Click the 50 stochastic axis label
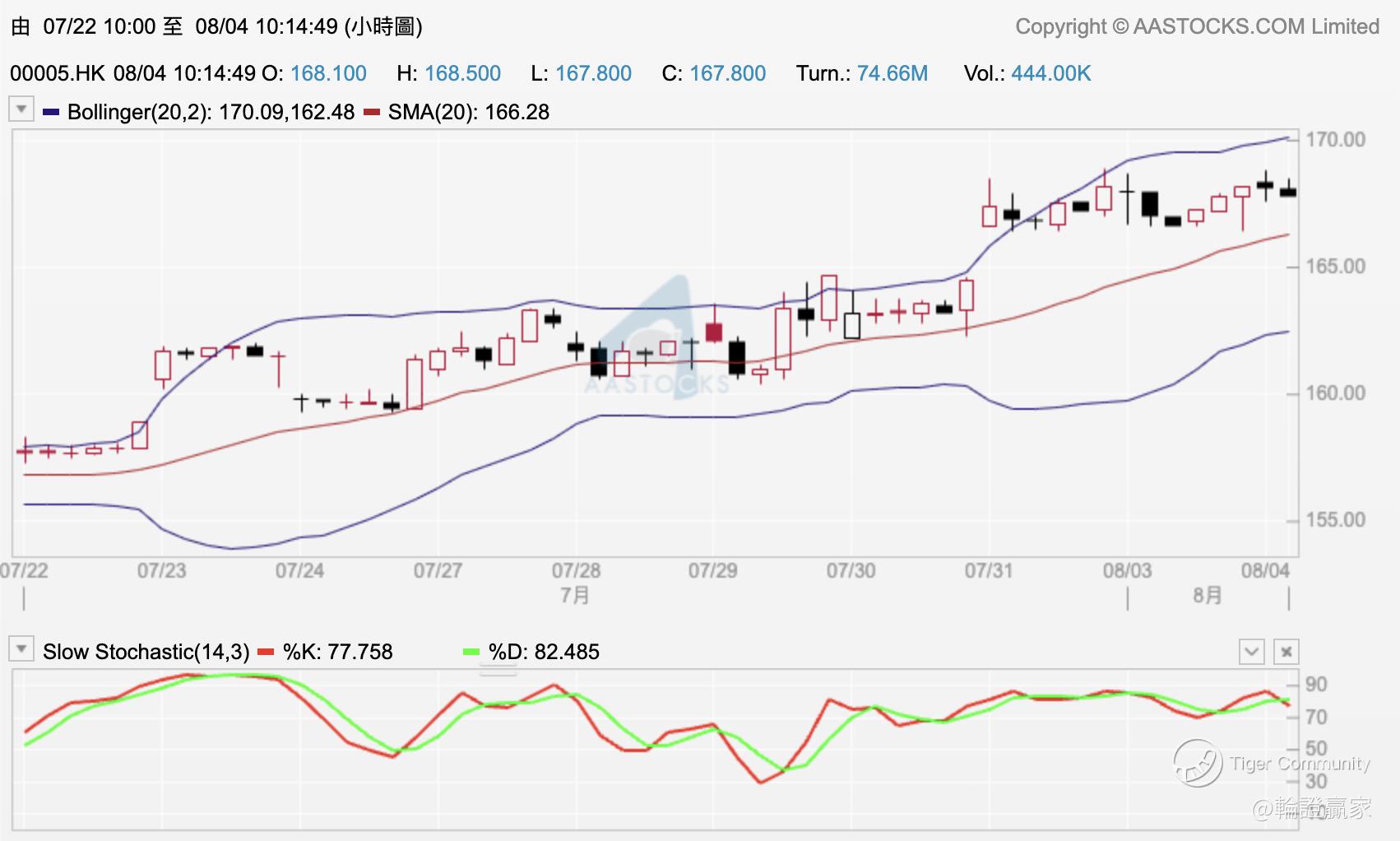 coord(1316,748)
